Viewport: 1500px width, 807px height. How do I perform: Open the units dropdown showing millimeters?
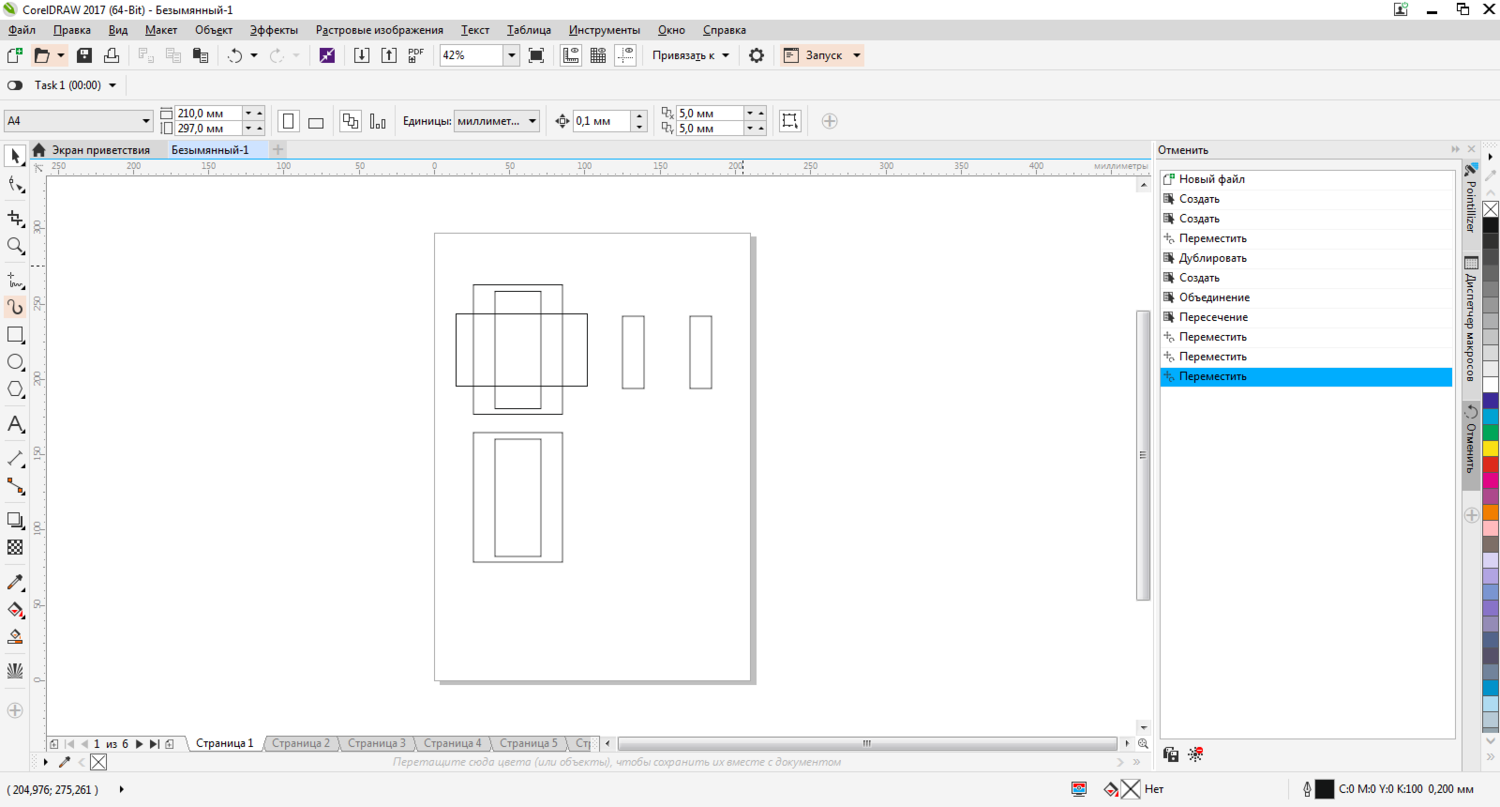pos(531,122)
